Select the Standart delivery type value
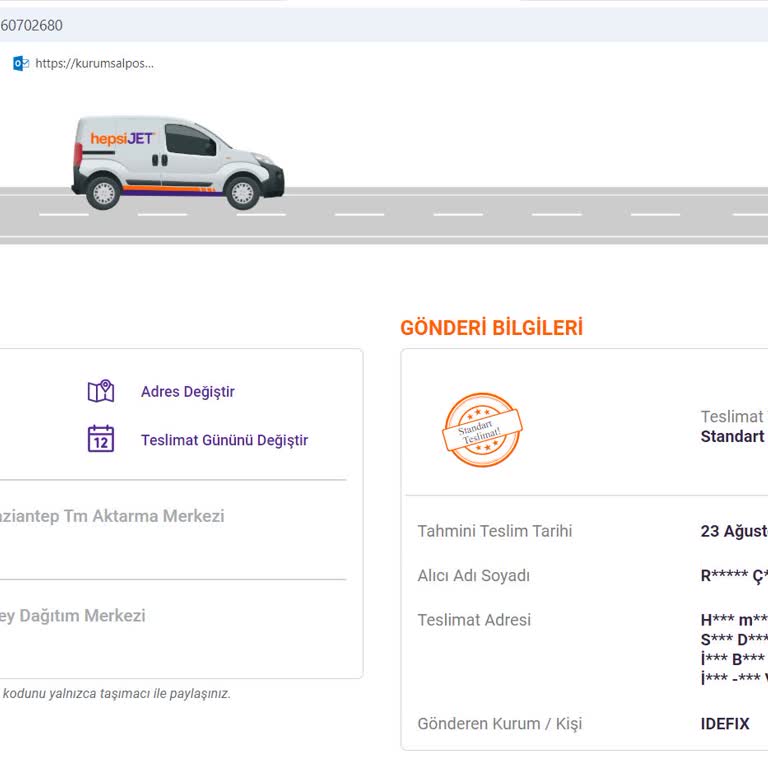This screenshot has height=768, width=768. (x=733, y=436)
